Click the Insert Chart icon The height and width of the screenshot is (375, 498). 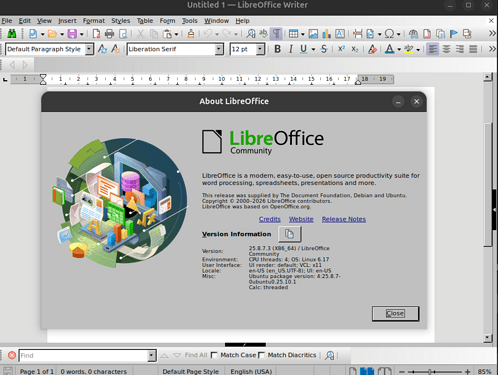pos(326,33)
